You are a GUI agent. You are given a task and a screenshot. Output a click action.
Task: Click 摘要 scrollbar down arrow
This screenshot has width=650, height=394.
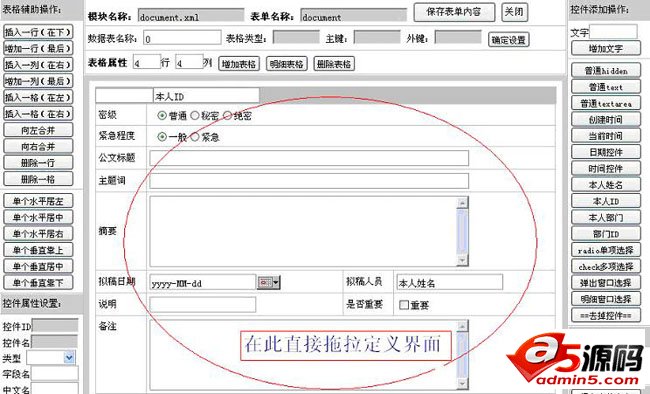[462, 260]
